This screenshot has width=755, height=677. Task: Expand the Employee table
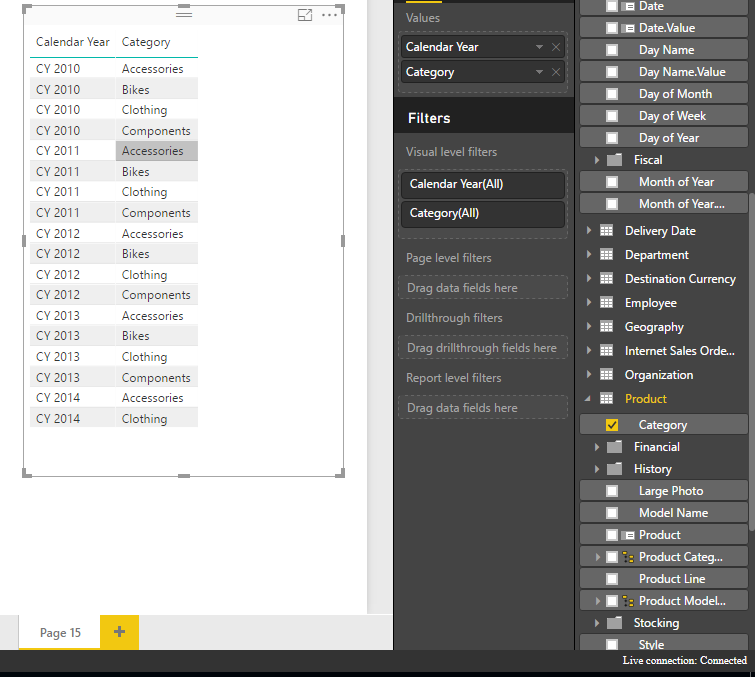589,303
